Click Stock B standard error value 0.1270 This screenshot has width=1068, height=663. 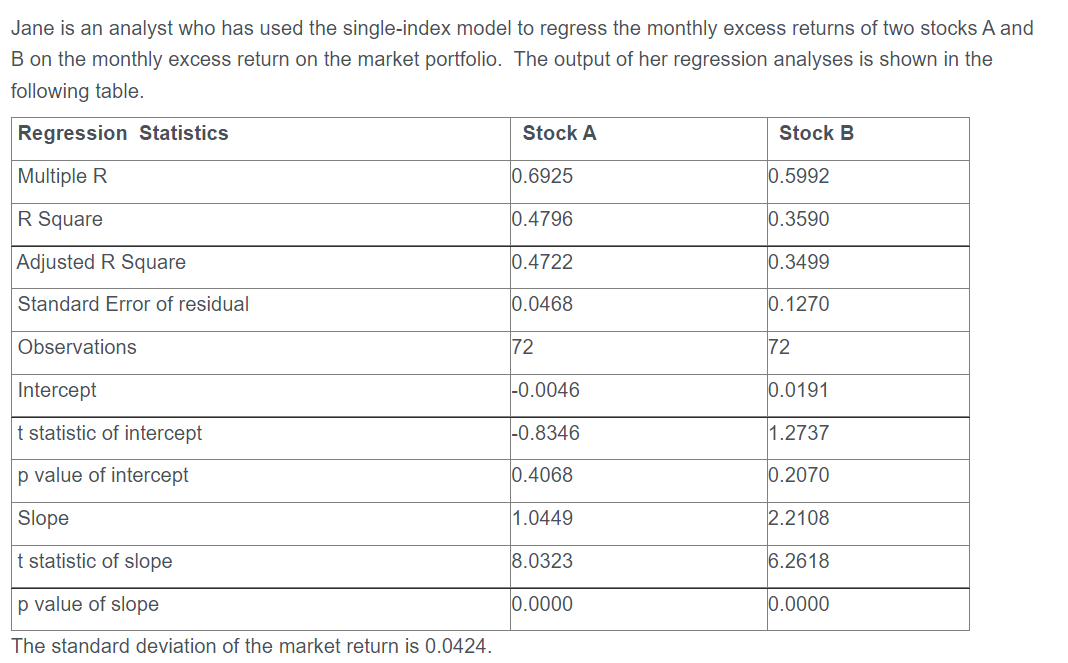798,304
